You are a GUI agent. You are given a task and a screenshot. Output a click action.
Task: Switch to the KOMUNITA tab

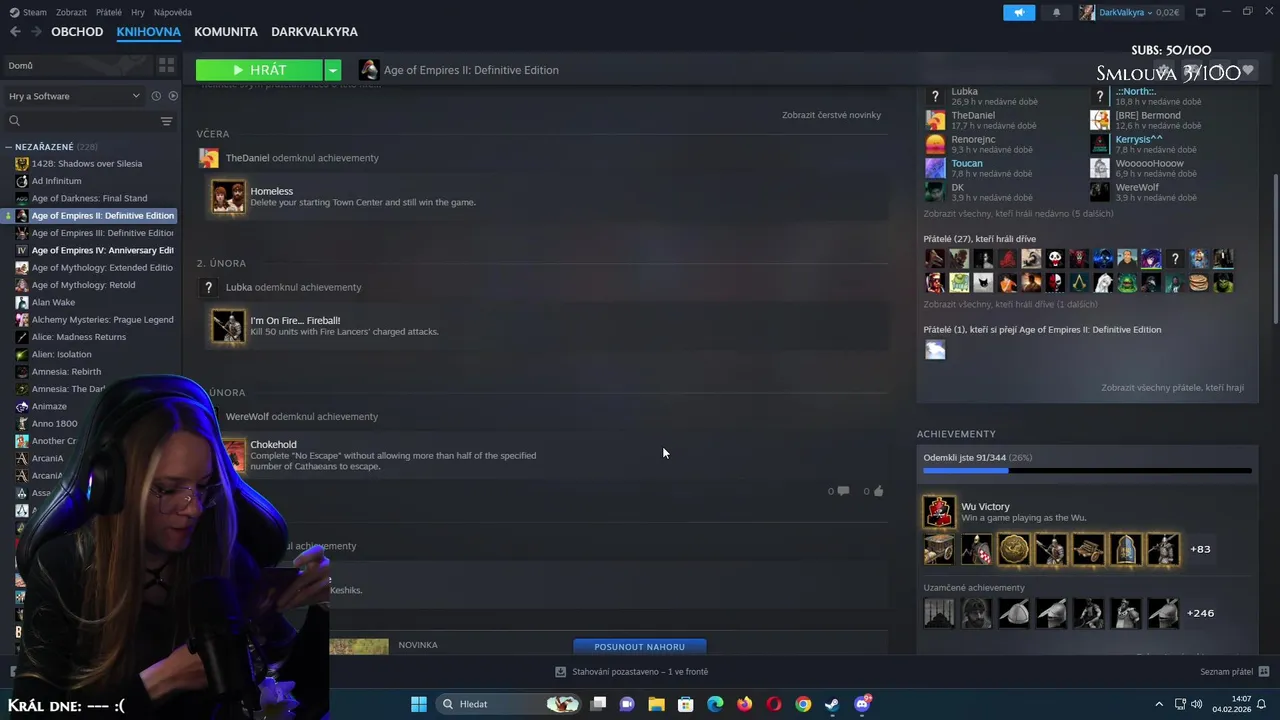(226, 32)
